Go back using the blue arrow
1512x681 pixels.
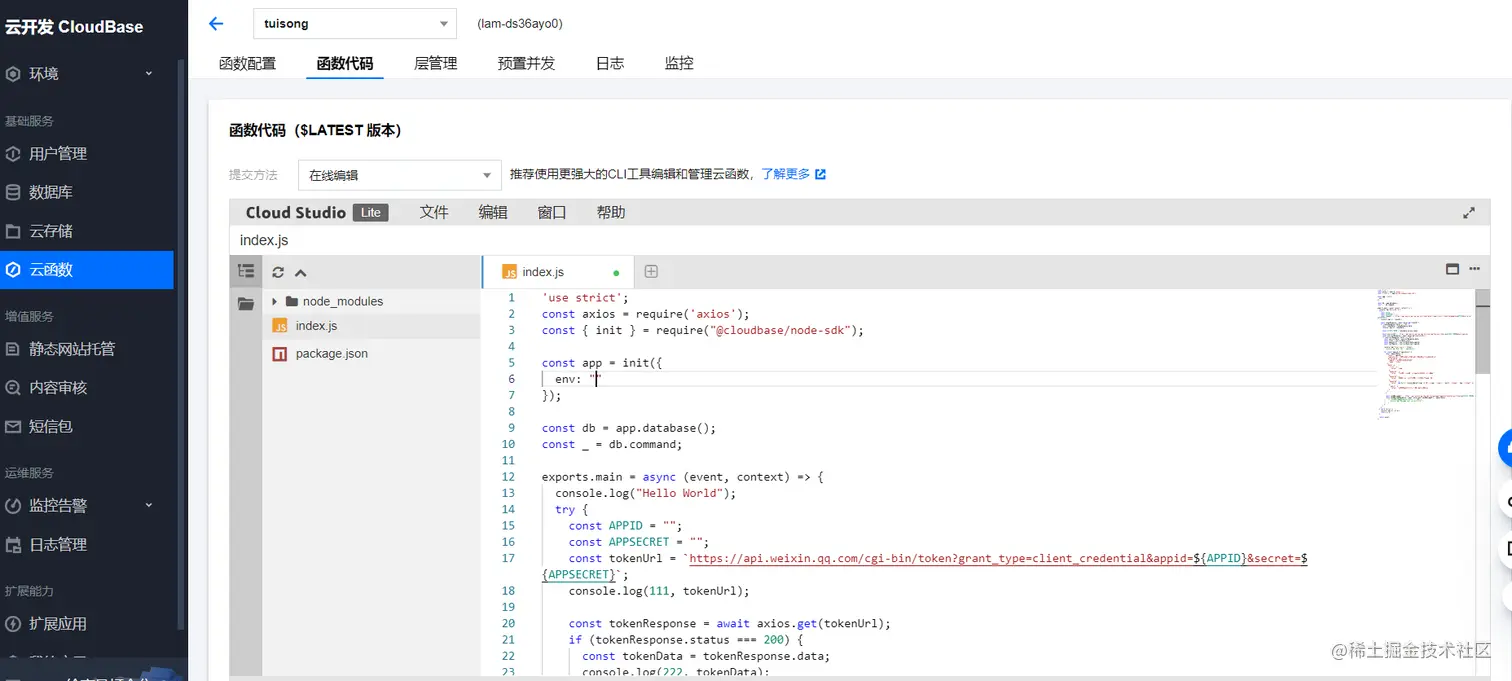tap(215, 24)
